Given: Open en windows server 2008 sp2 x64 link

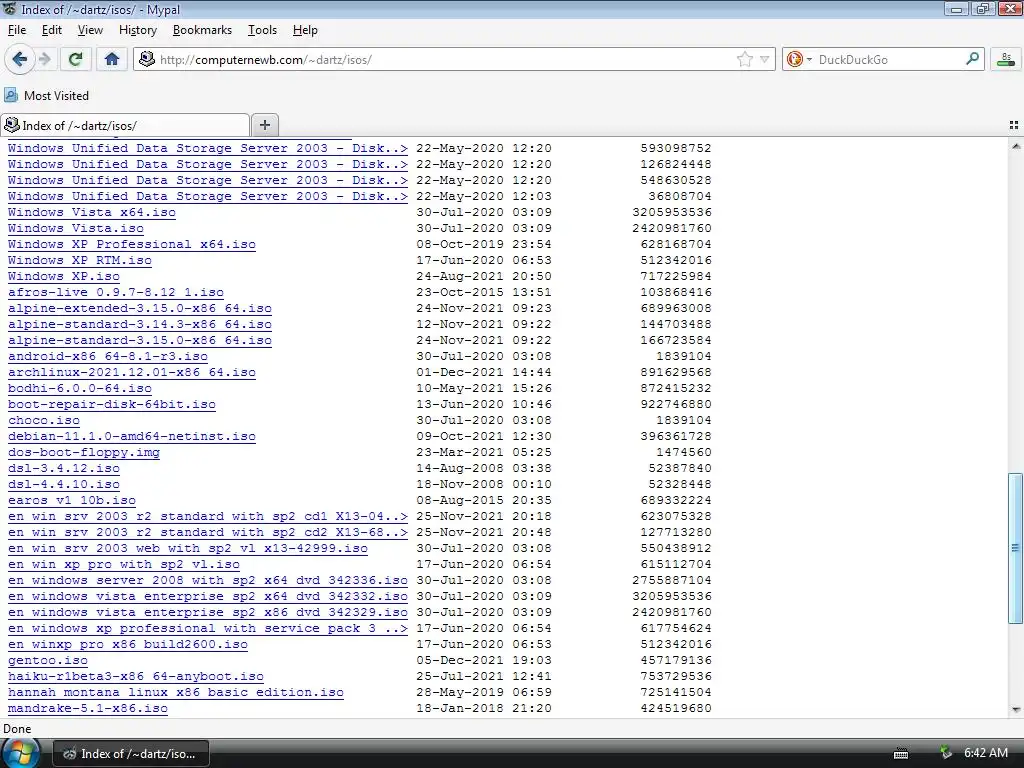Looking at the screenshot, I should (208, 581).
